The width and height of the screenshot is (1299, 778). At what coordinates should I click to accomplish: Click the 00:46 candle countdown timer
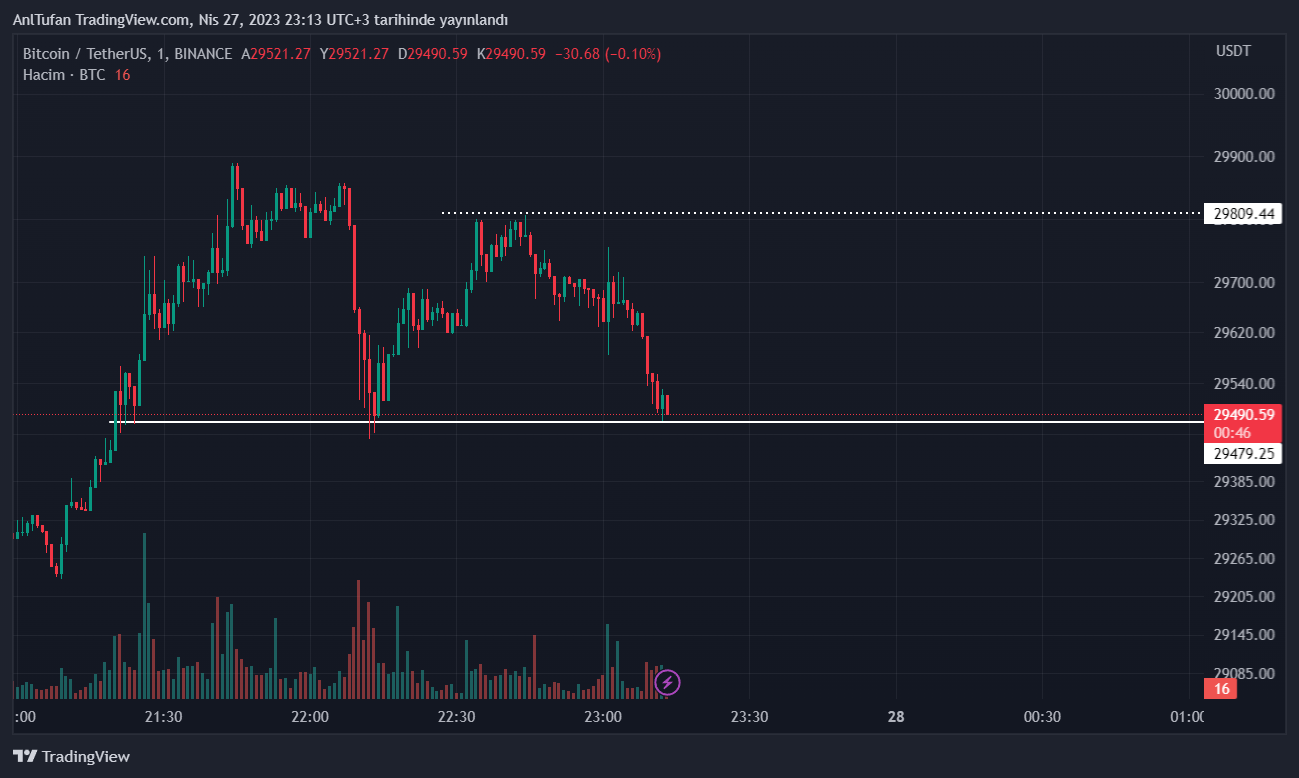(x=1231, y=433)
